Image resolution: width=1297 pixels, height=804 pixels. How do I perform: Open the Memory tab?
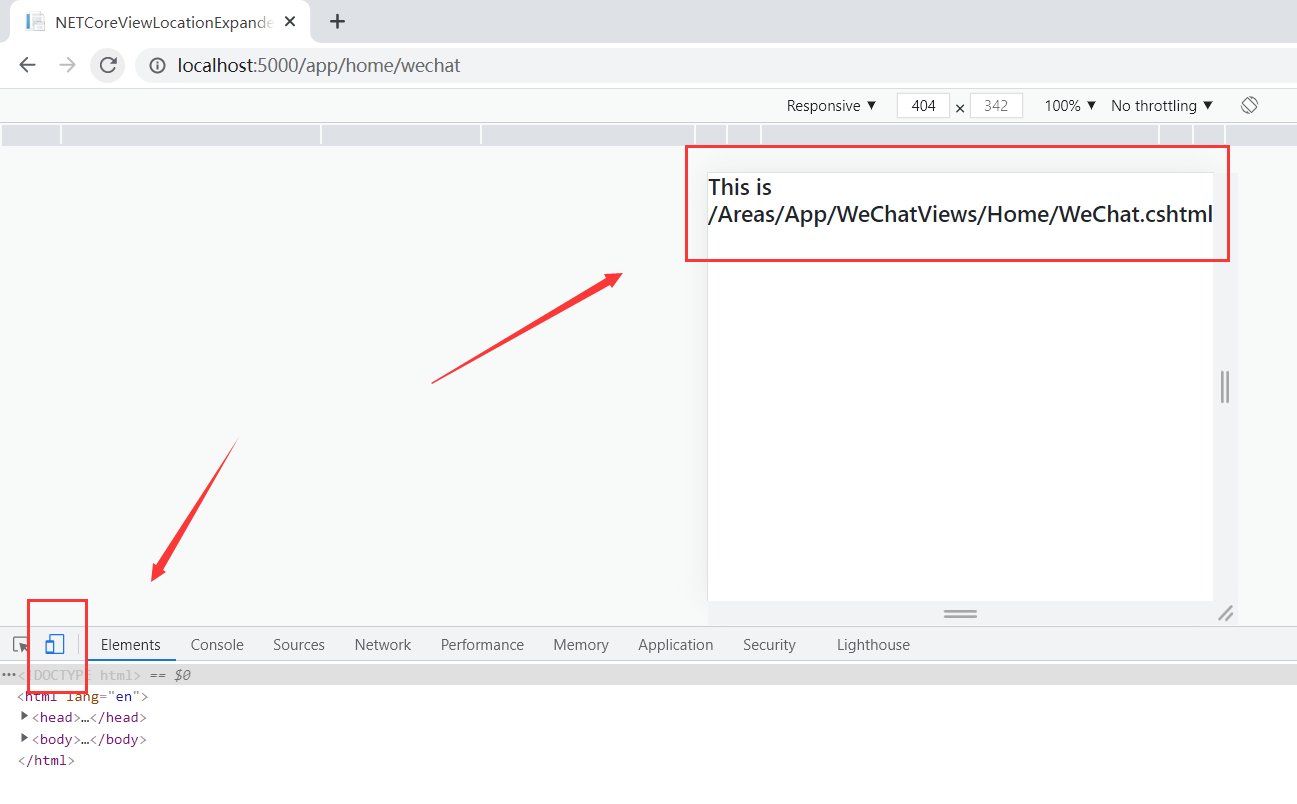tap(581, 645)
